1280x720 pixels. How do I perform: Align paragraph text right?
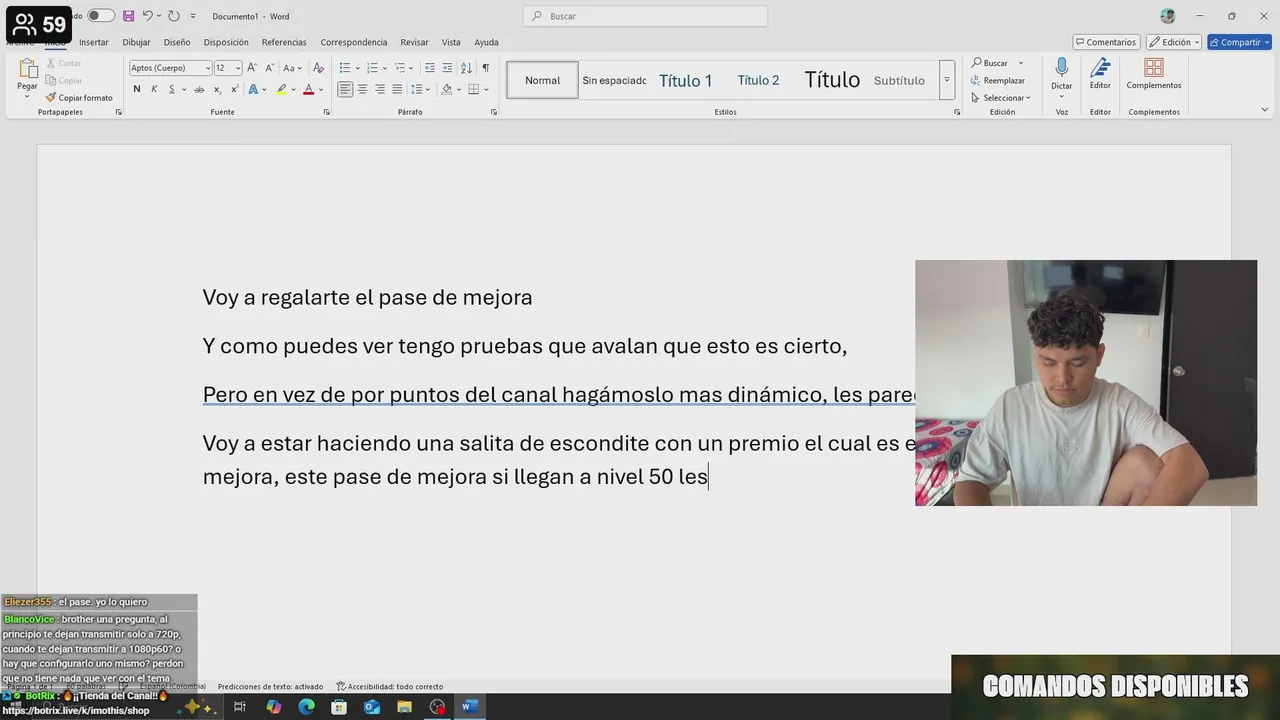click(380, 89)
